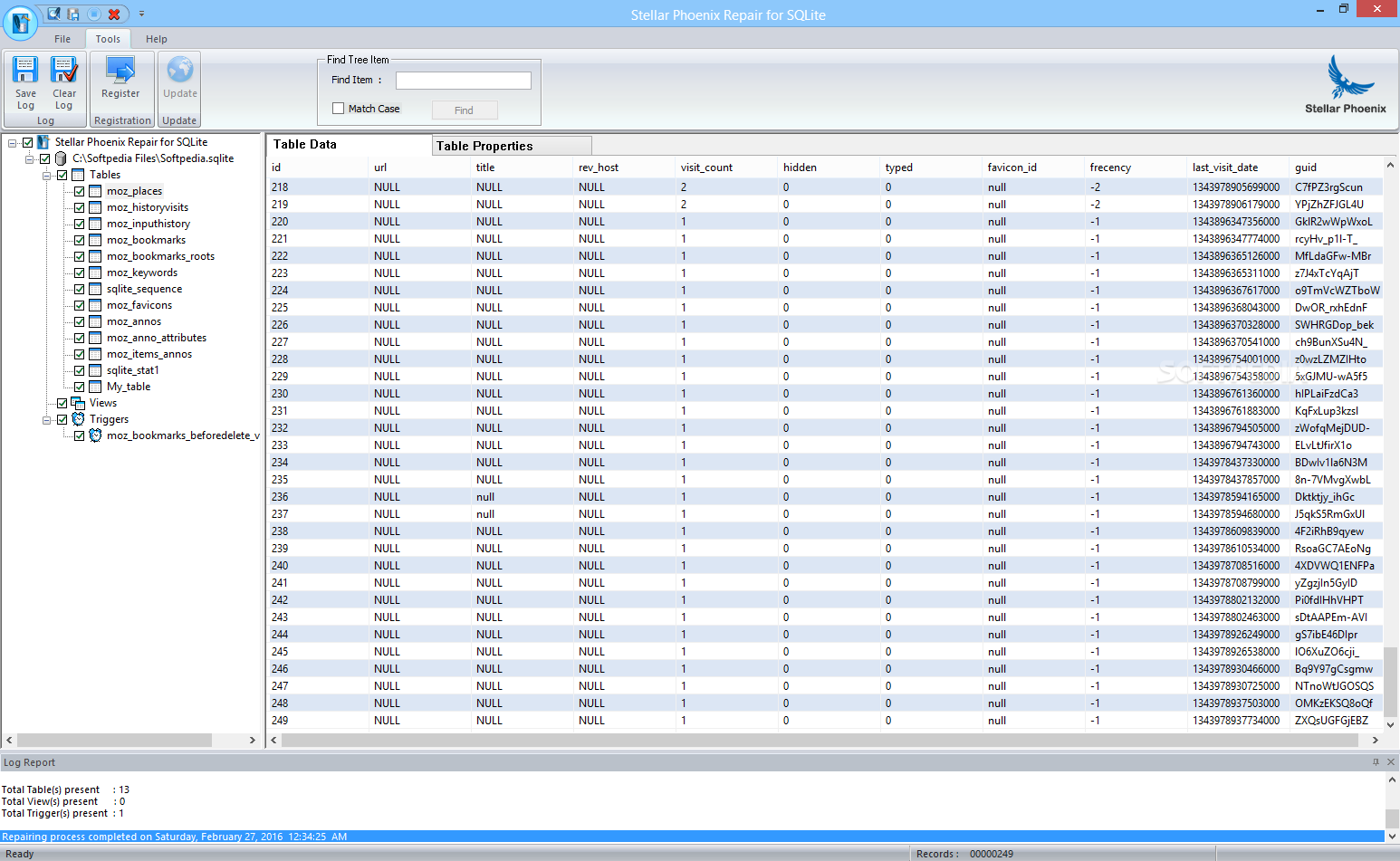Image resolution: width=1400 pixels, height=861 pixels.
Task: Click the Update globe button
Action: click(179, 79)
